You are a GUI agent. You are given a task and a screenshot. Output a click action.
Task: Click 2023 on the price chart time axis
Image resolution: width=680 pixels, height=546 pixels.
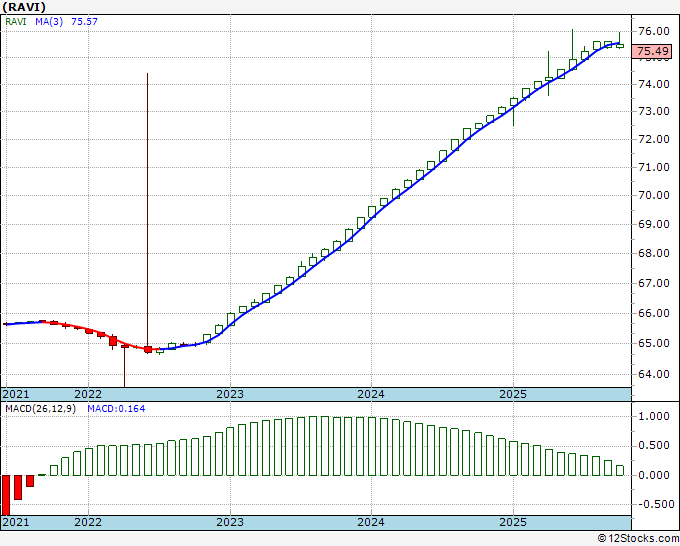[x=230, y=394]
